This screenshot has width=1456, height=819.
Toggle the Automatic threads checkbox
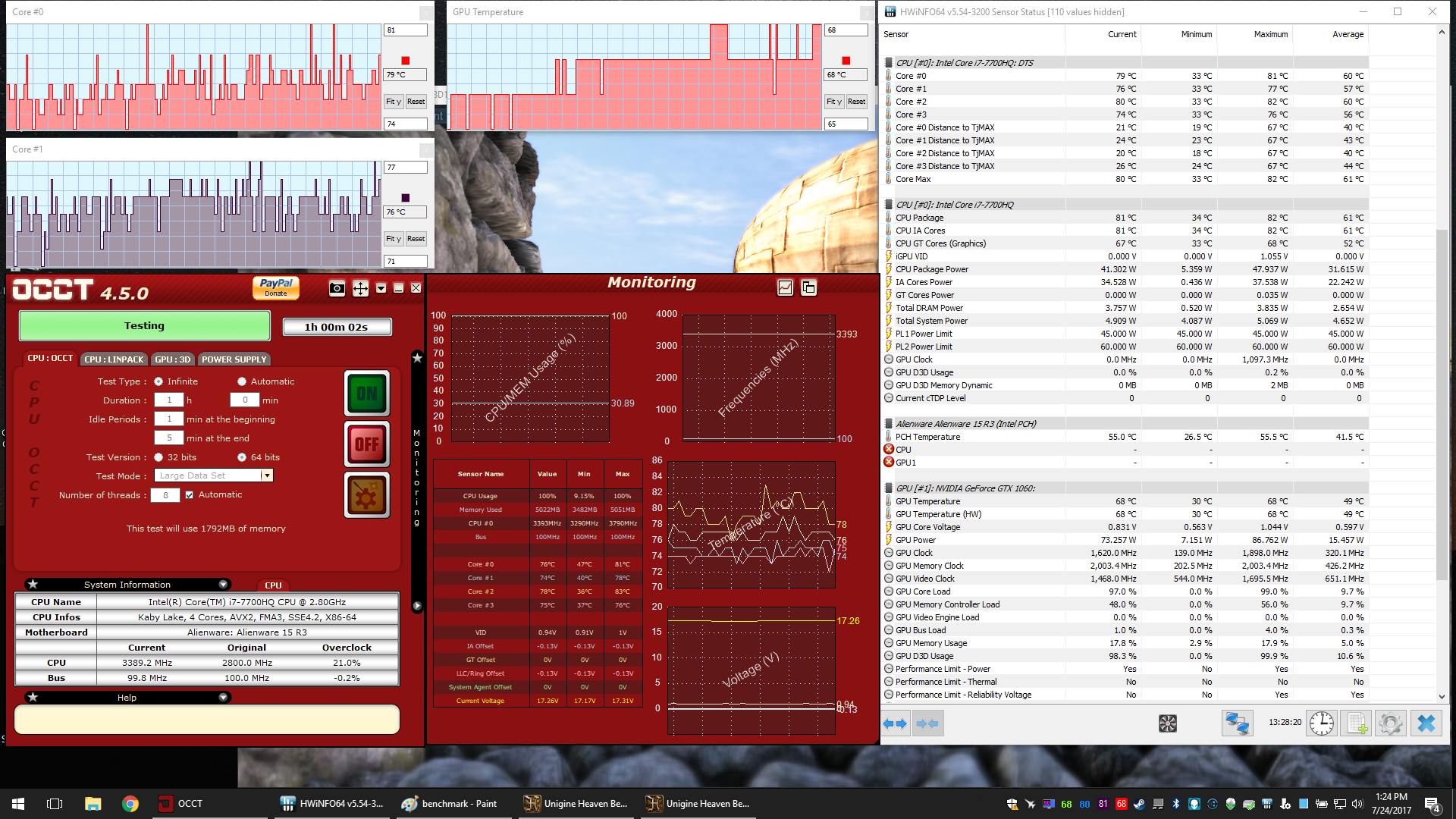(x=190, y=495)
